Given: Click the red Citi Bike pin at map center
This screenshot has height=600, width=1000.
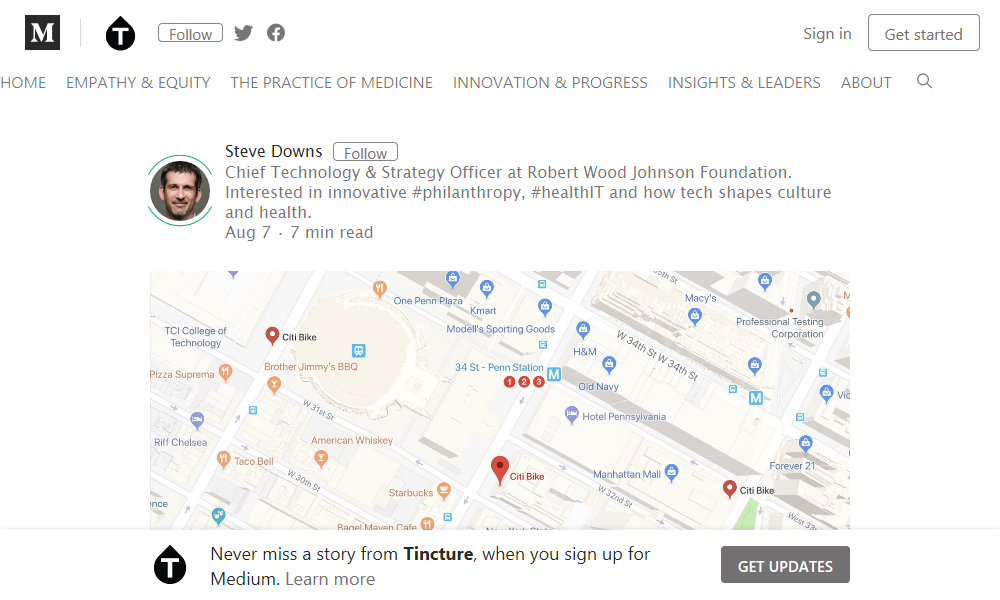Looking at the screenshot, I should coord(501,469).
